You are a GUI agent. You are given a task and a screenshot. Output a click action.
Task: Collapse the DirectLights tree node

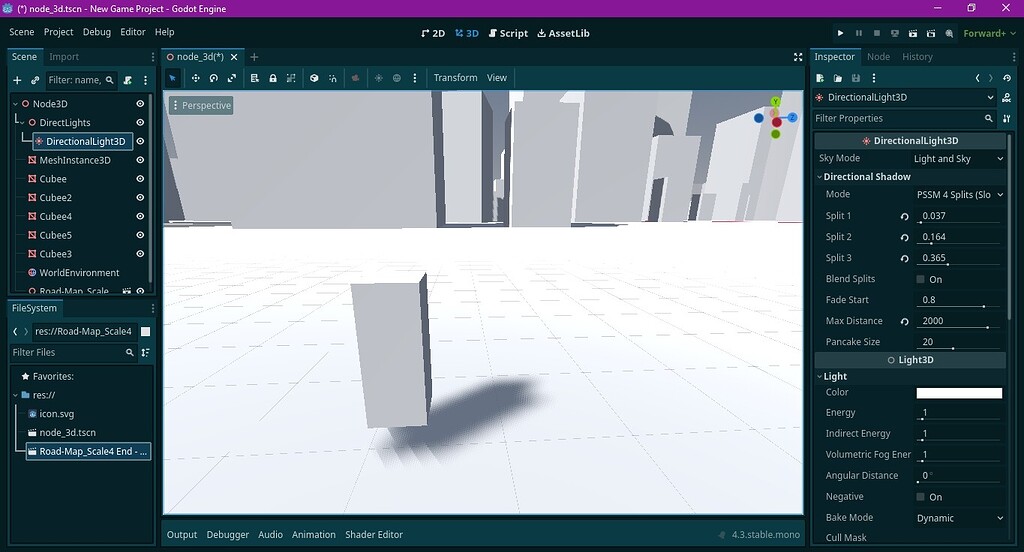tap(22, 123)
